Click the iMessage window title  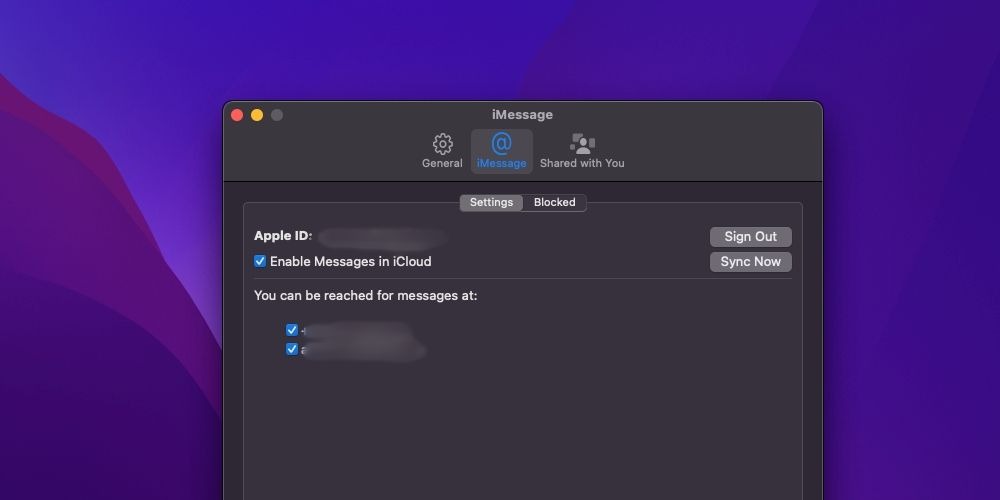pos(522,115)
